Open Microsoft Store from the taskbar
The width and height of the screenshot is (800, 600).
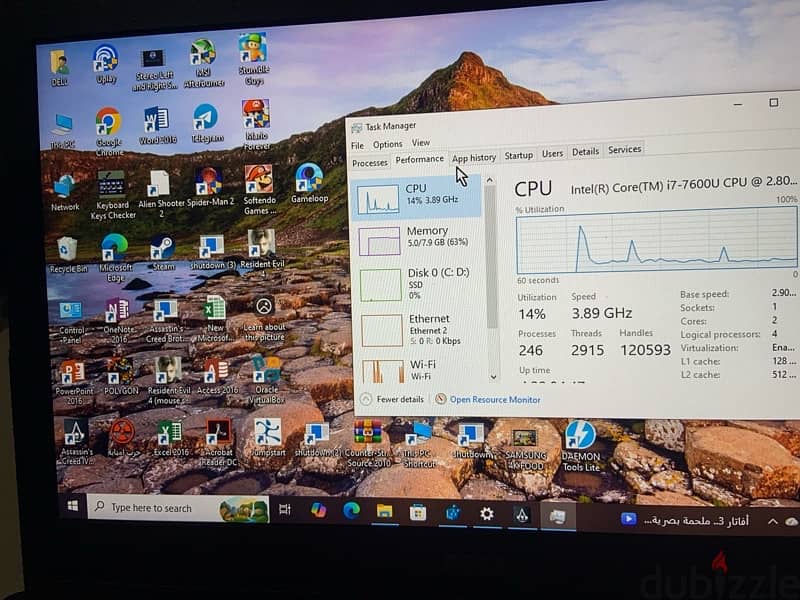(x=418, y=512)
